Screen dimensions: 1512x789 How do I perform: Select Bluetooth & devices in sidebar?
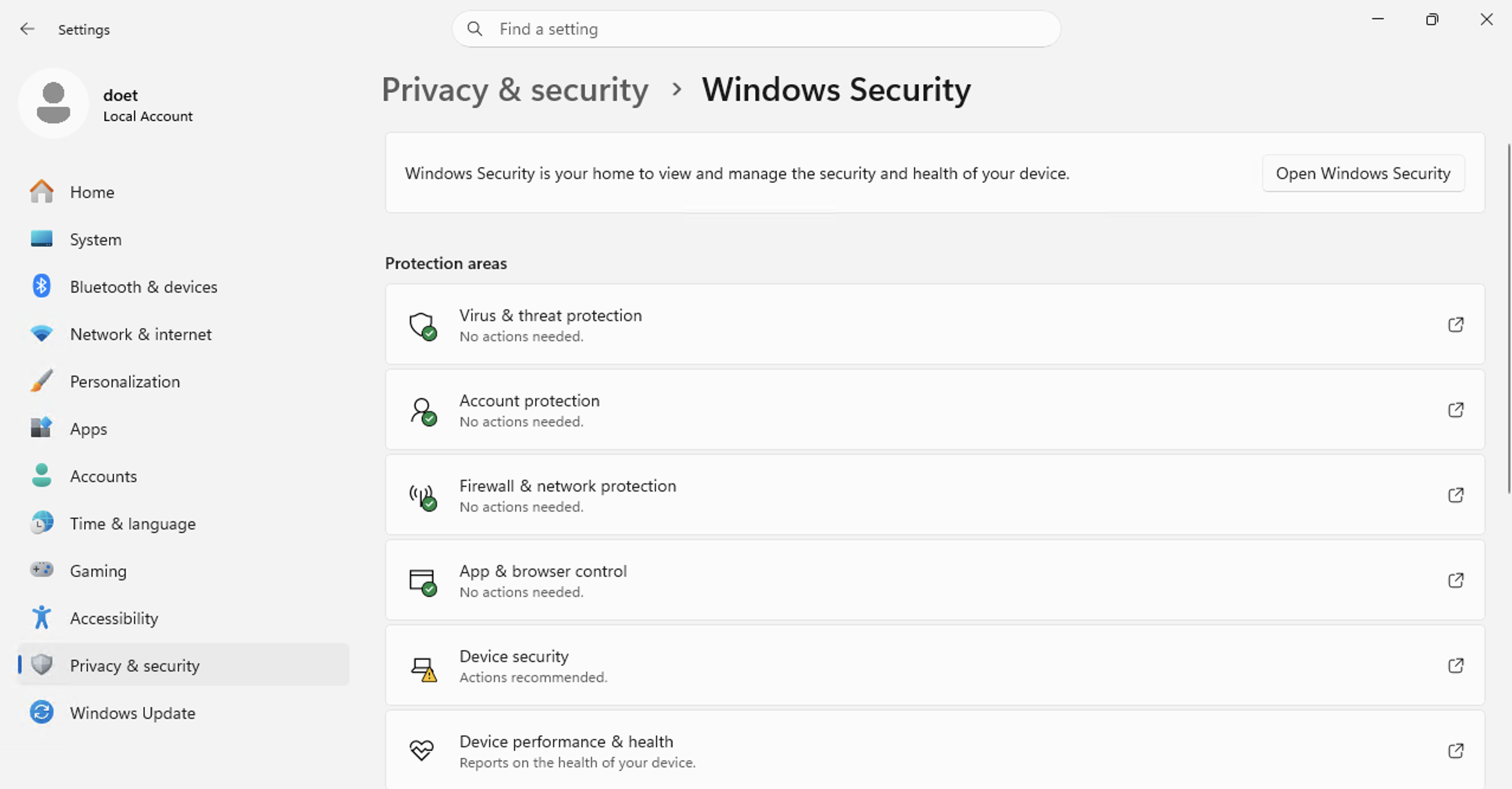coord(143,287)
